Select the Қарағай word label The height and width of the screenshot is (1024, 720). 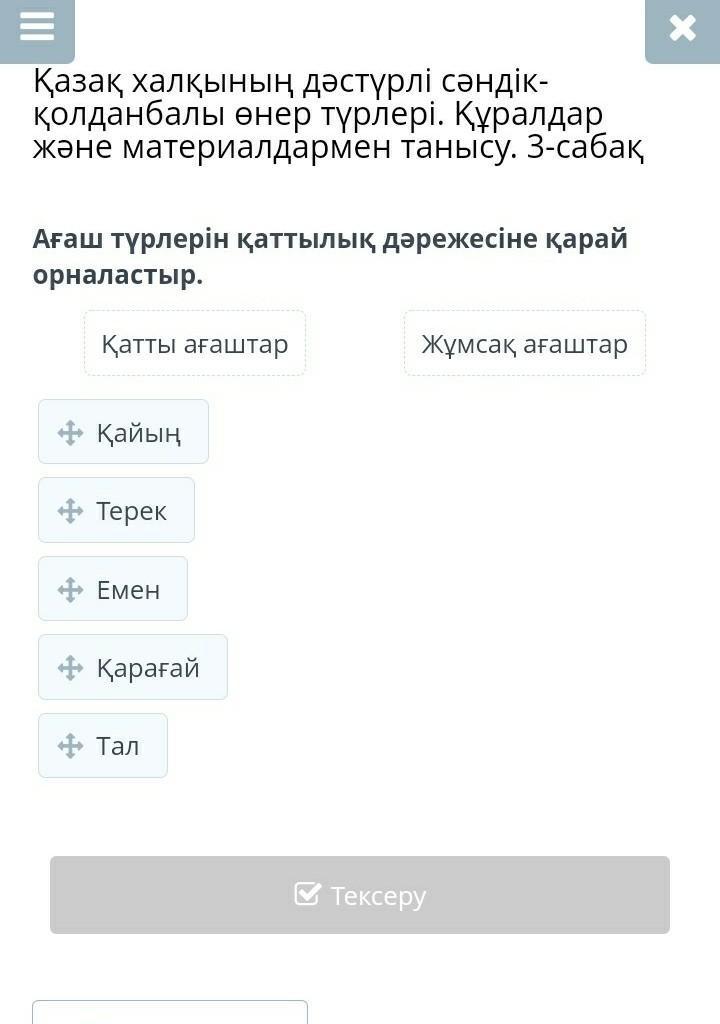click(148, 668)
